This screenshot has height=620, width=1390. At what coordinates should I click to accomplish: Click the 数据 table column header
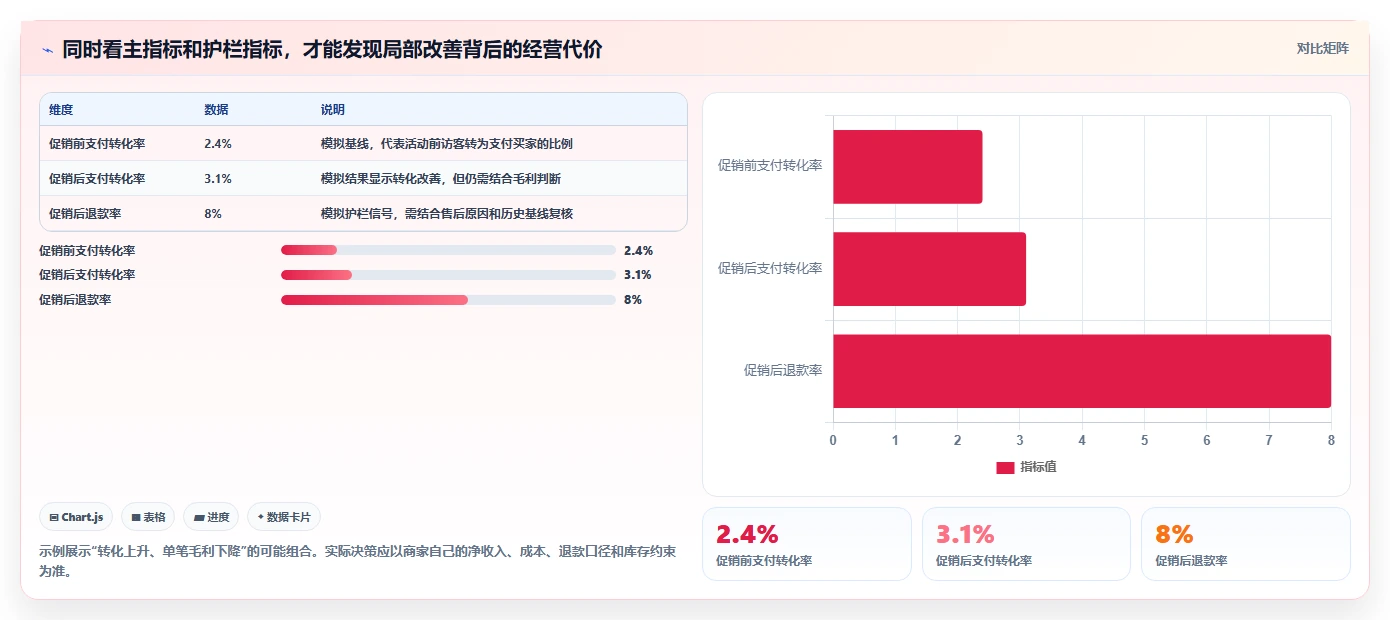216,110
